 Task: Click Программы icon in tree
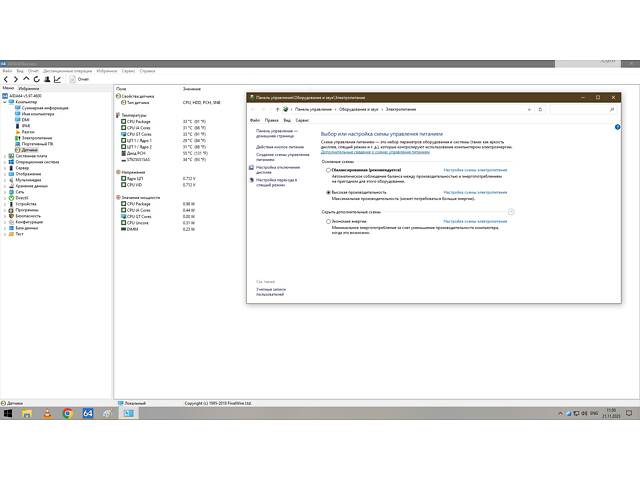[11, 210]
